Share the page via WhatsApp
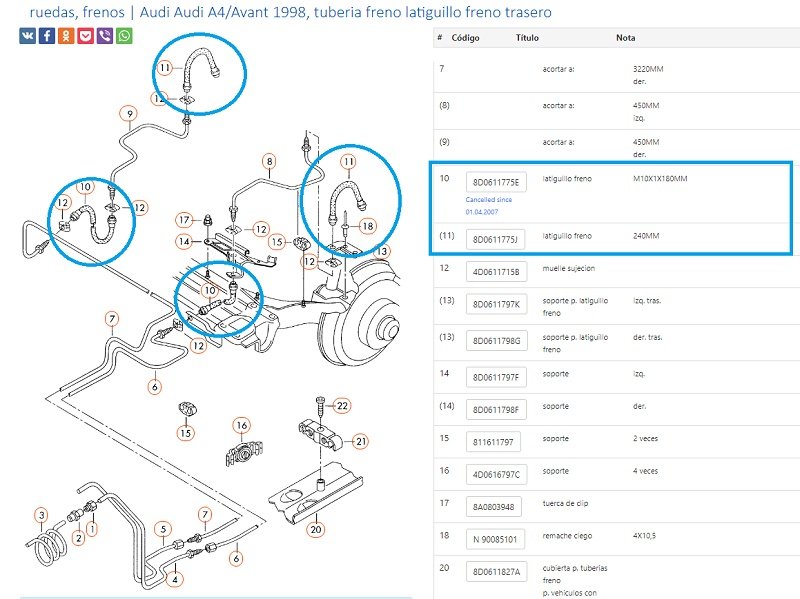 [124, 36]
